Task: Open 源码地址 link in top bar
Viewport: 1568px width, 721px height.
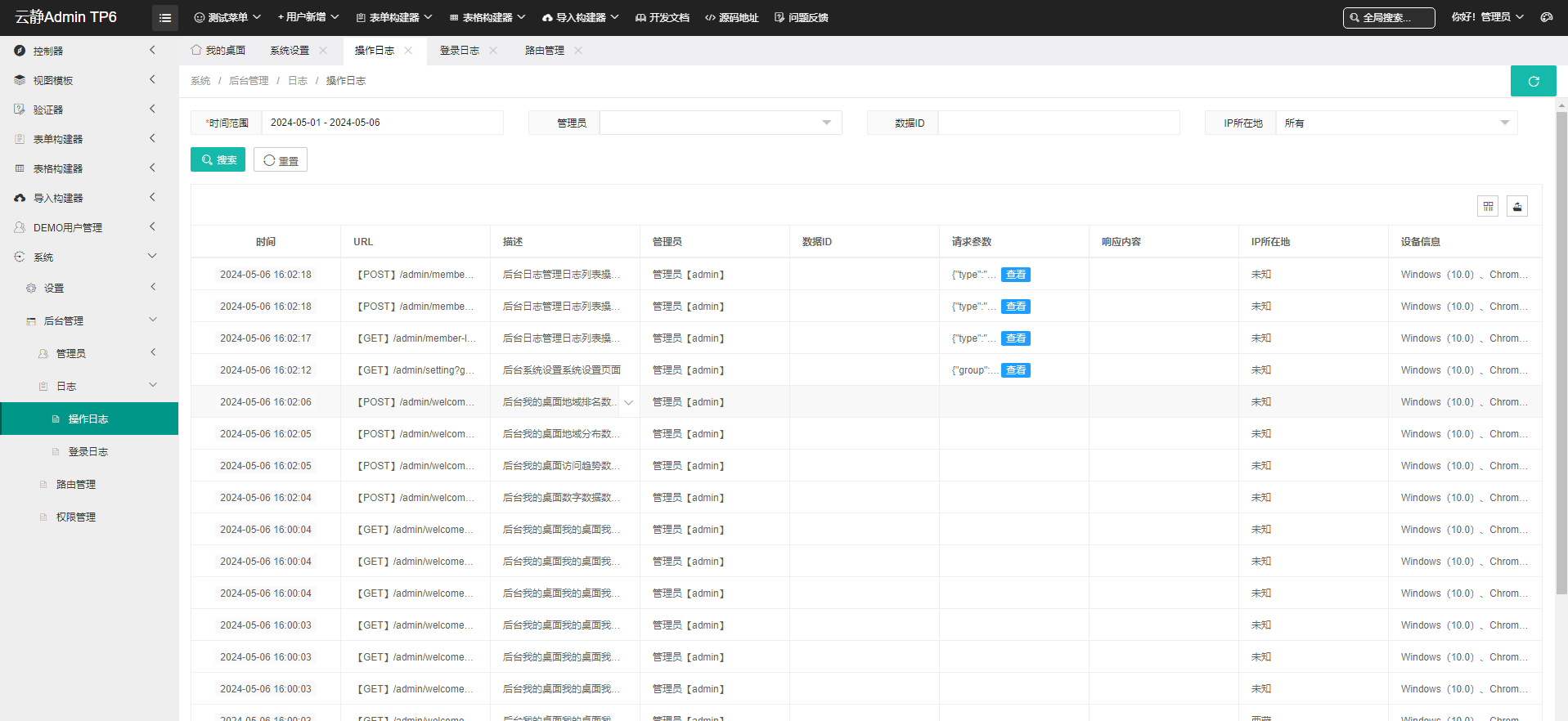Action: [x=731, y=17]
